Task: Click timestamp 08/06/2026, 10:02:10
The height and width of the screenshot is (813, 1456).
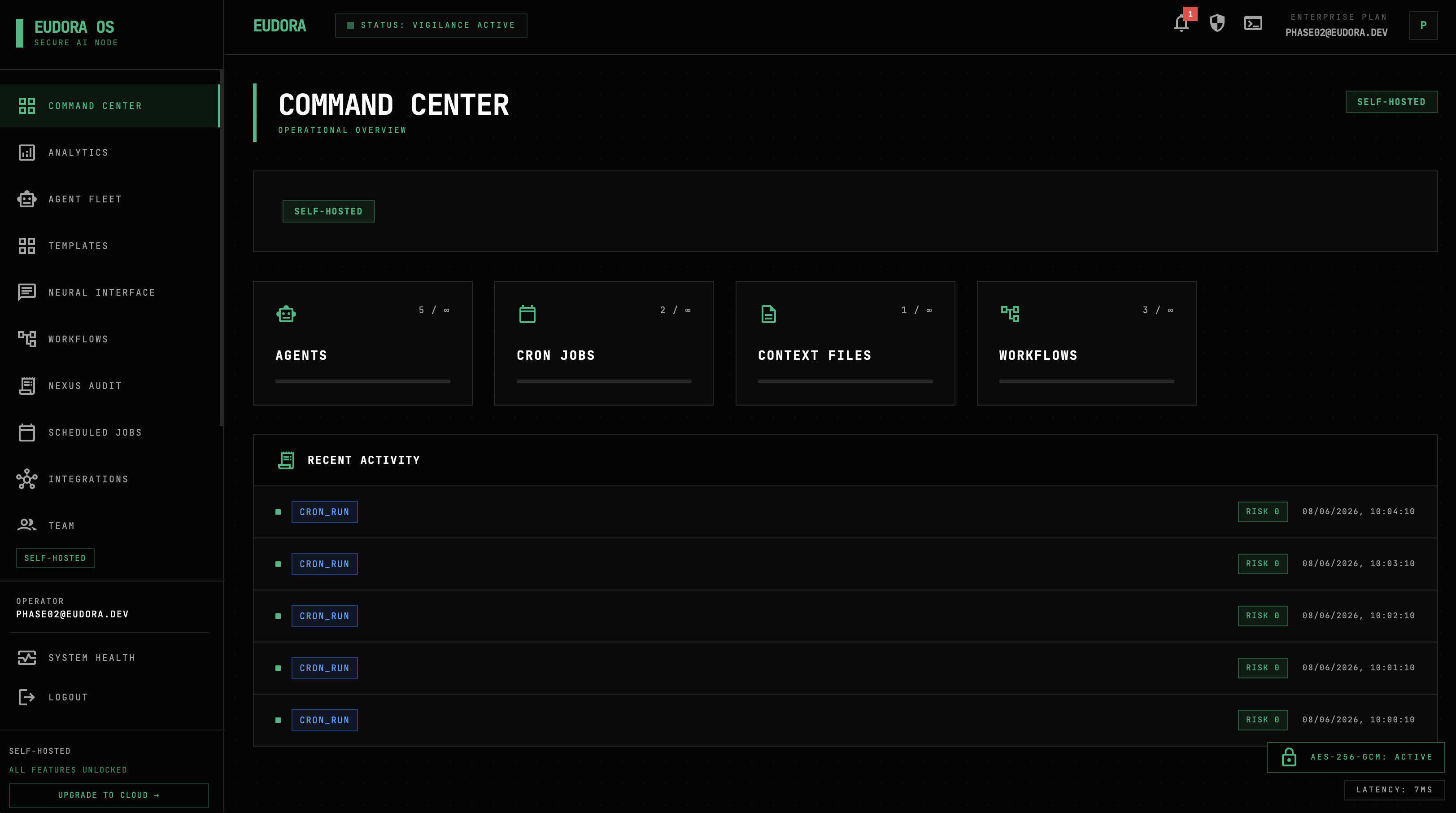Action: coord(1358,616)
